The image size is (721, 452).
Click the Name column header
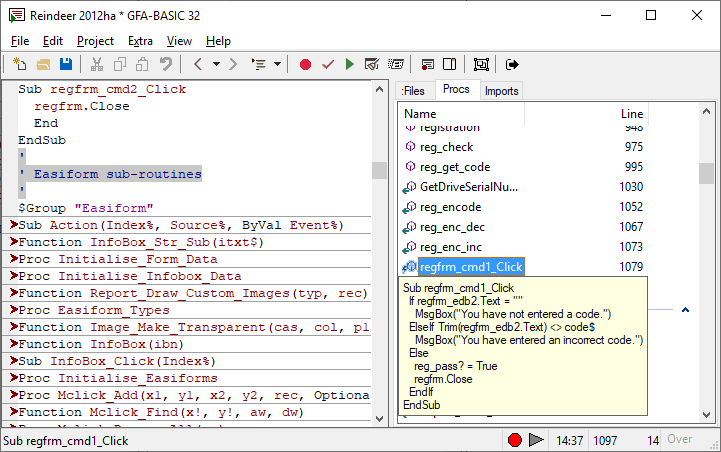420,114
